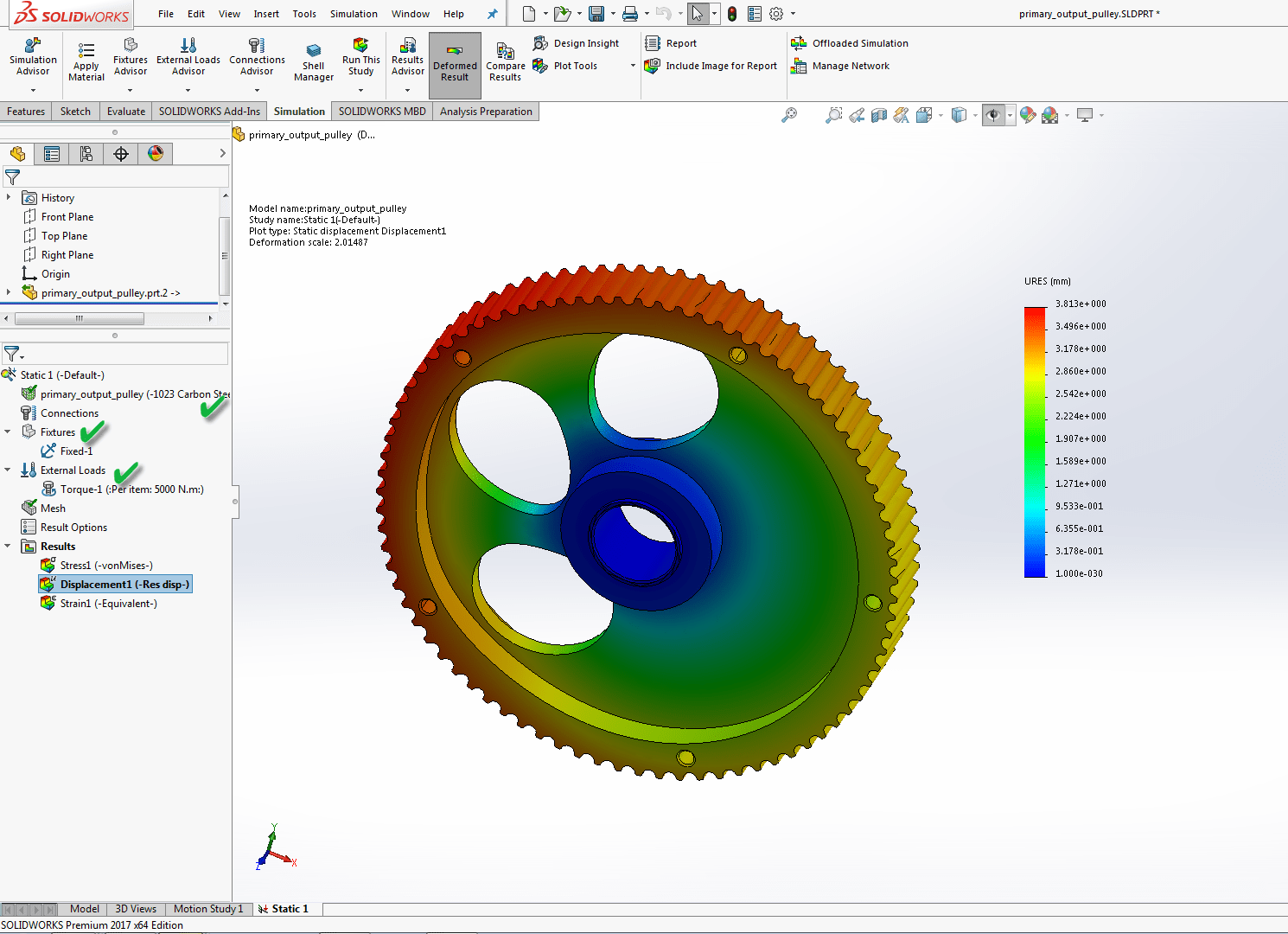Open the Simulation menu in the menu bar
Image resolution: width=1288 pixels, height=934 pixels.
point(354,13)
